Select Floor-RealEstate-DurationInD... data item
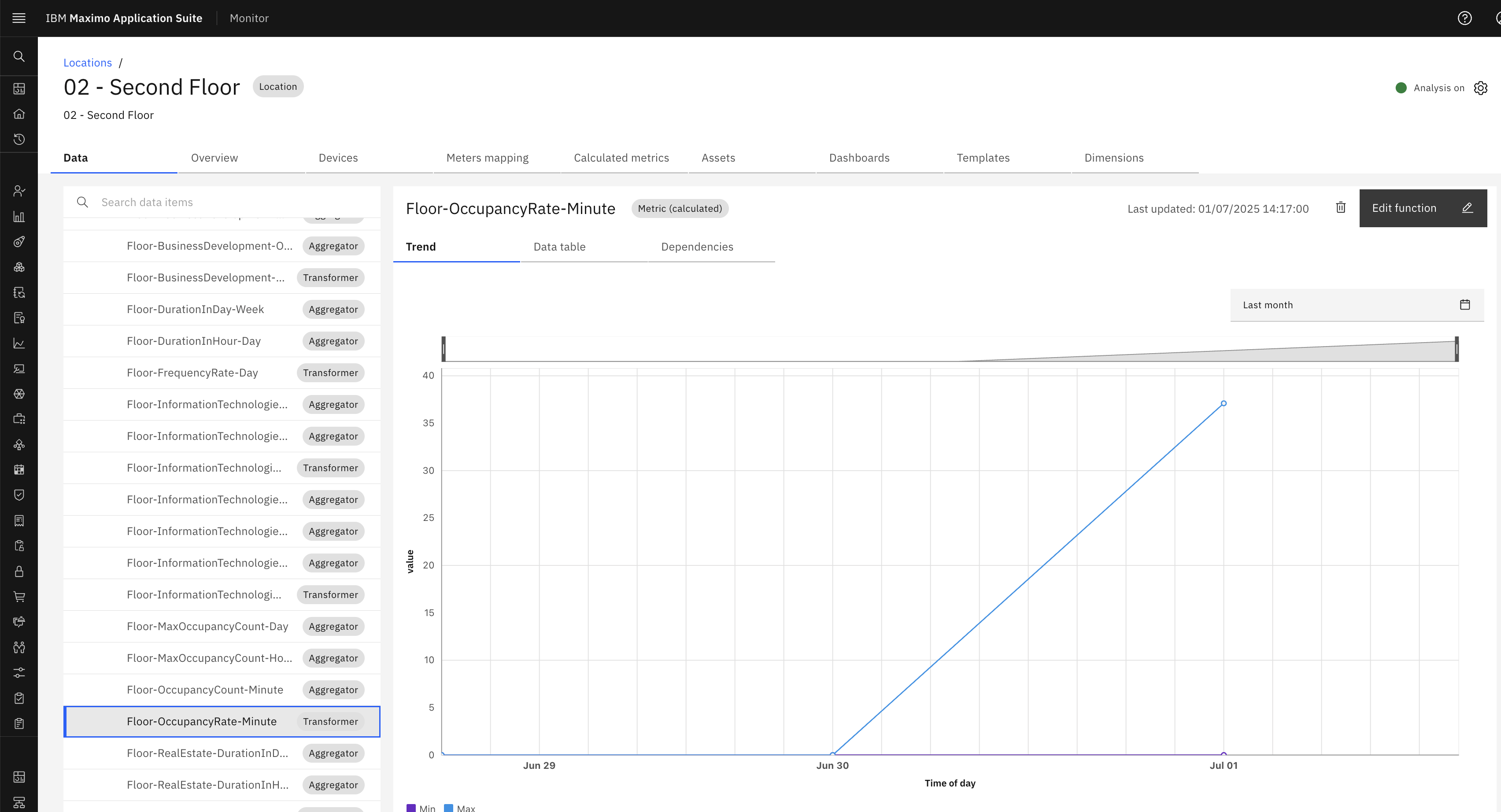This screenshot has width=1501, height=812. 222,753
